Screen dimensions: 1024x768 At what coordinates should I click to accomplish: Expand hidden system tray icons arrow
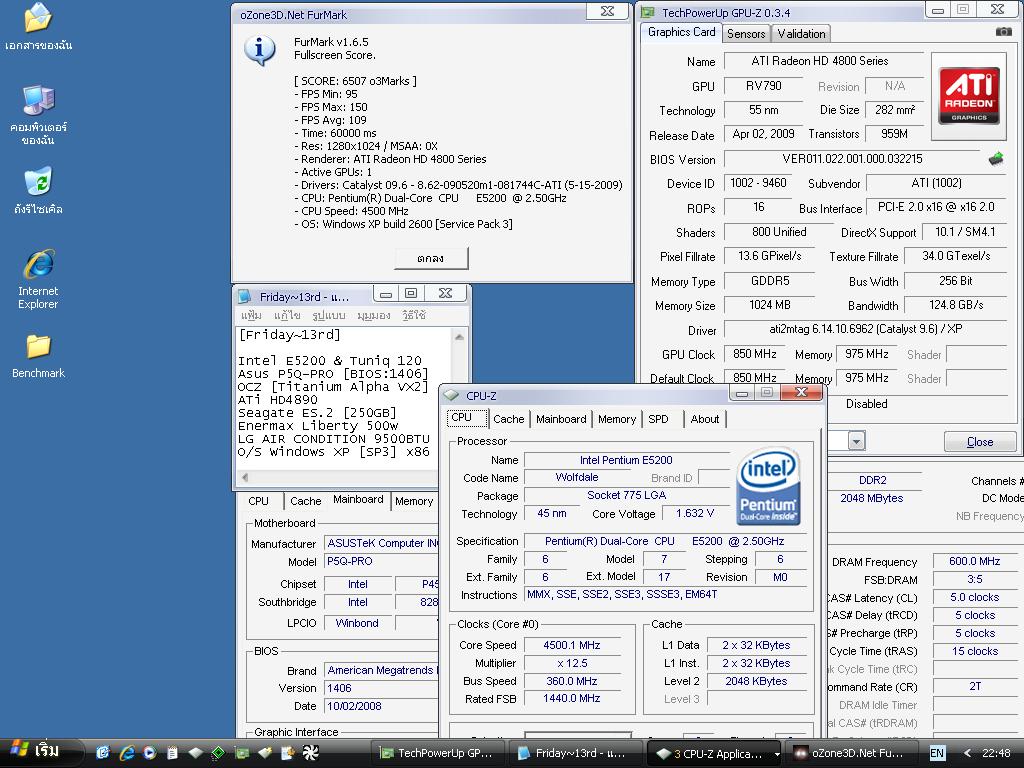click(x=967, y=753)
